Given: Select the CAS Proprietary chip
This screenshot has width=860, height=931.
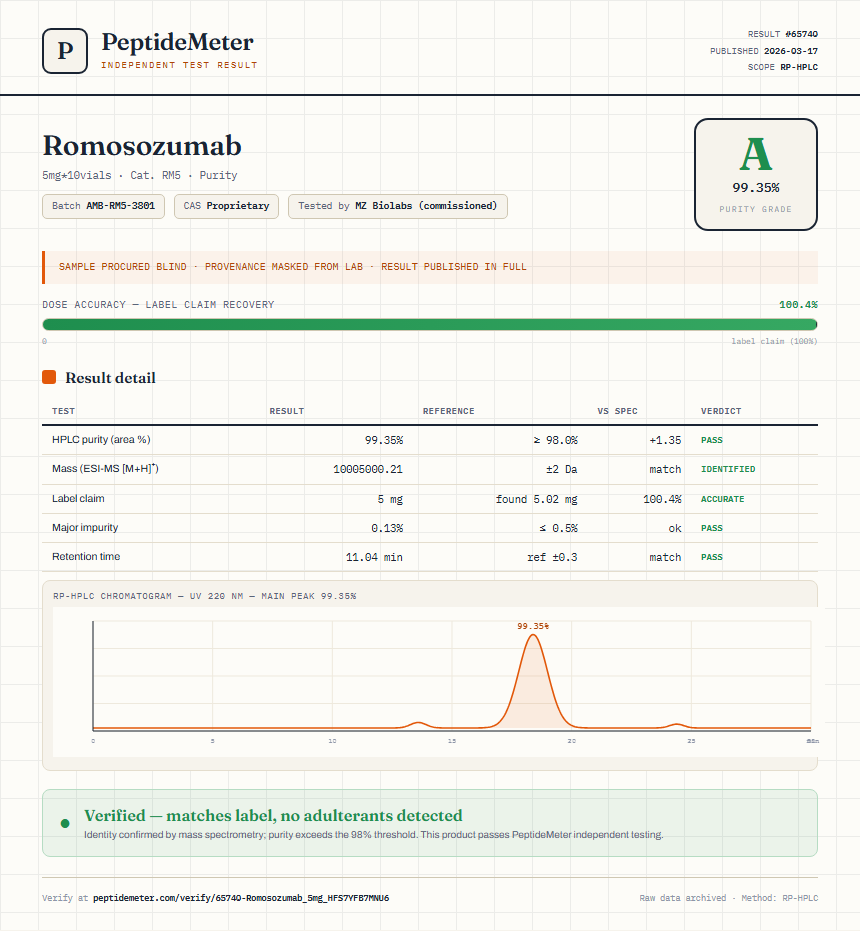Looking at the screenshot, I should pyautogui.click(x=226, y=206).
